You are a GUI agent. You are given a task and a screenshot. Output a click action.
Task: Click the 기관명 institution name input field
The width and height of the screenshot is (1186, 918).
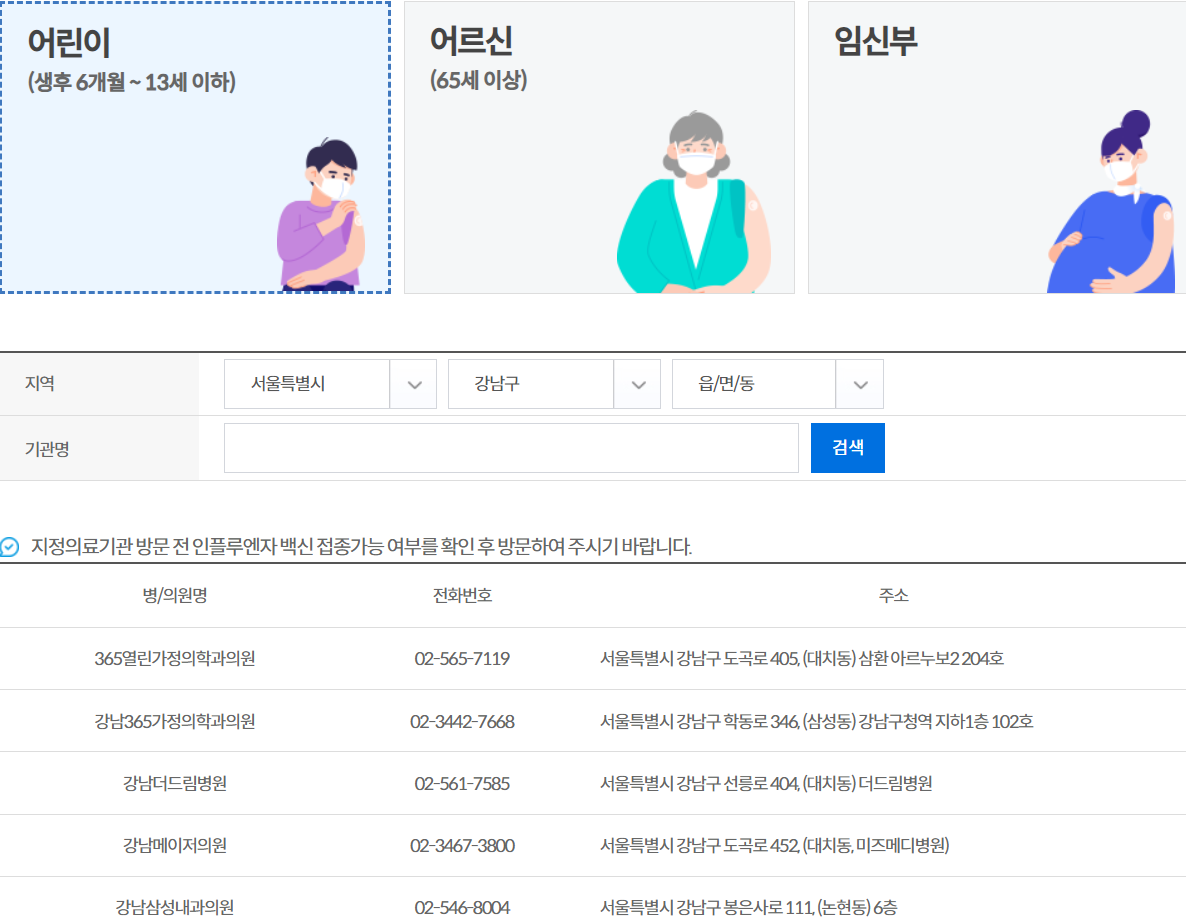[x=511, y=447]
